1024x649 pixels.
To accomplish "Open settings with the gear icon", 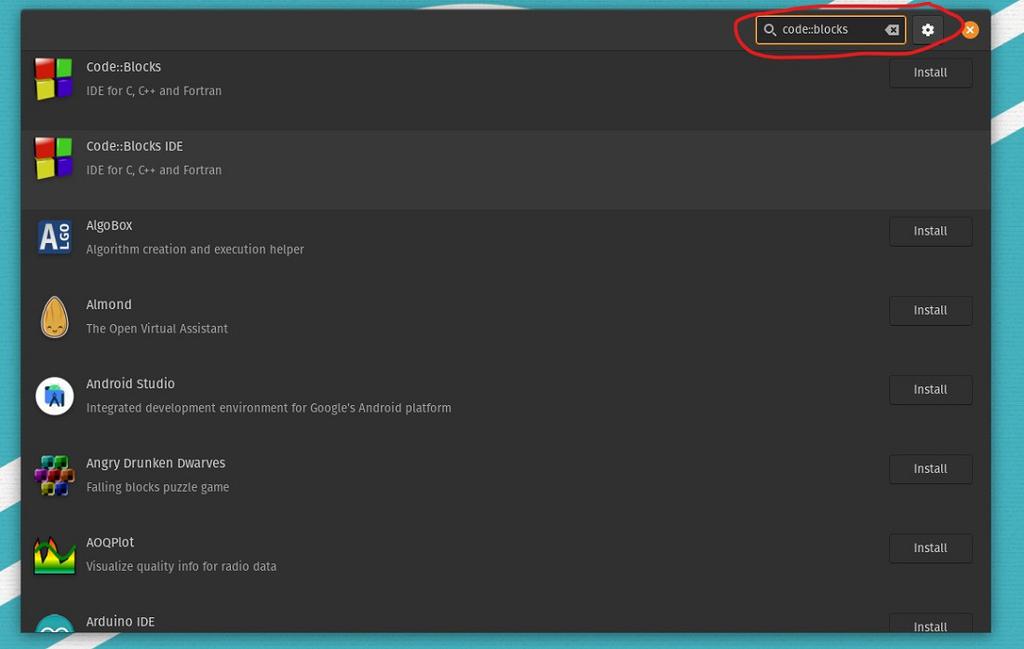I will click(927, 30).
